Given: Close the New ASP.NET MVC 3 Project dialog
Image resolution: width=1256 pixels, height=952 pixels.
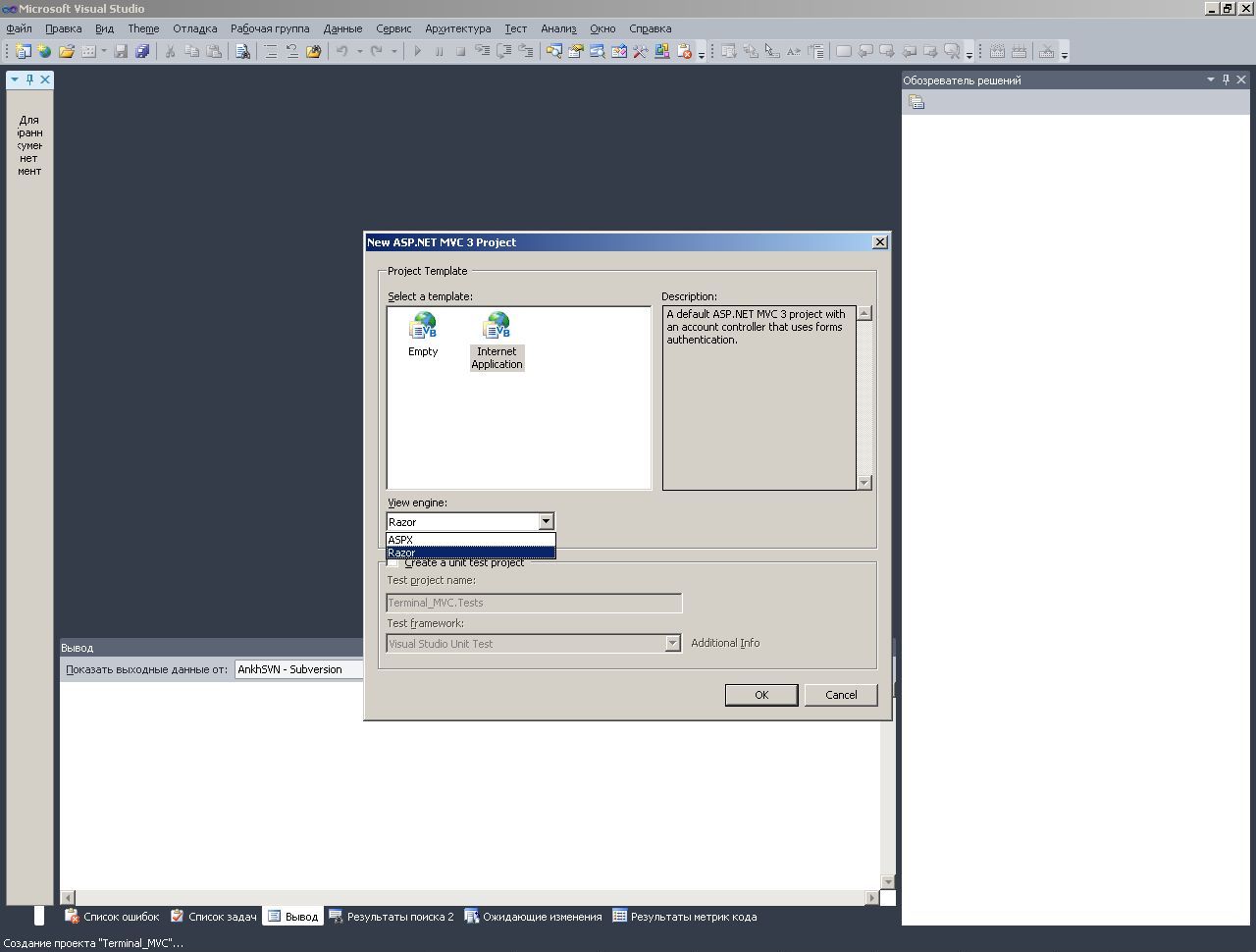Looking at the screenshot, I should coord(880,241).
